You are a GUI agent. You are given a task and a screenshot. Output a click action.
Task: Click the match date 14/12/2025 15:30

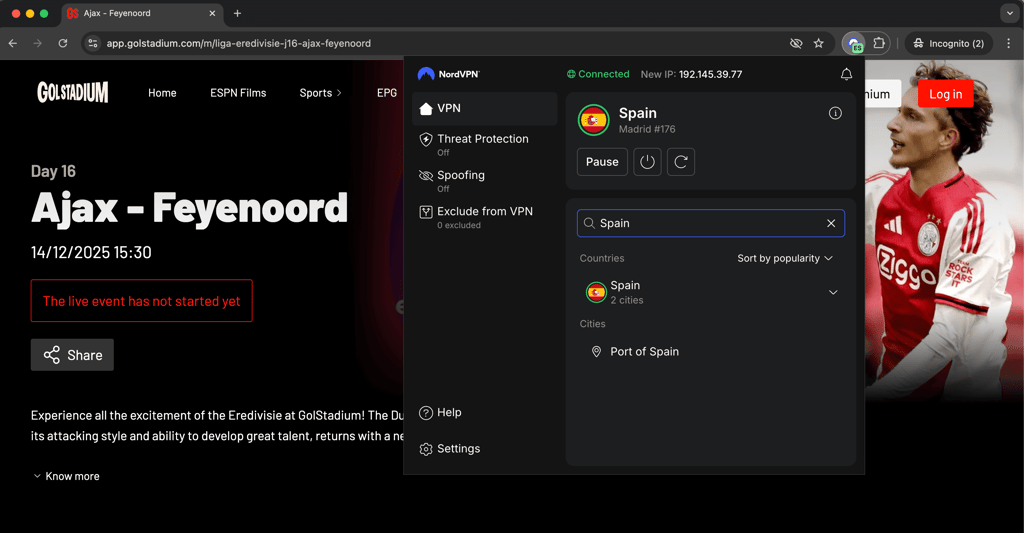pyautogui.click(x=91, y=252)
